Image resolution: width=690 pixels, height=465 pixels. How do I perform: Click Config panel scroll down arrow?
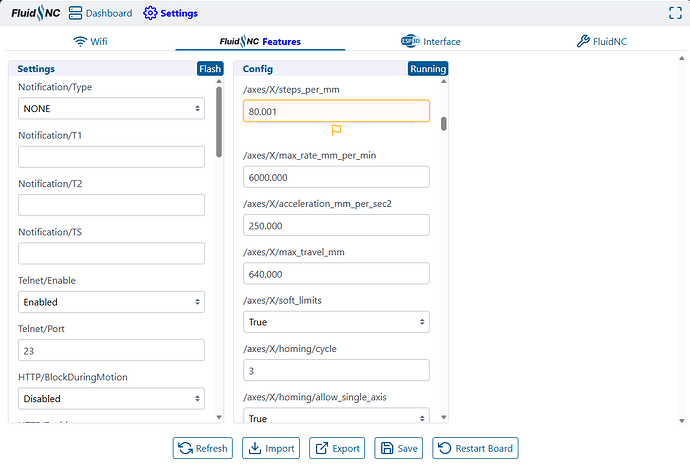(444, 417)
